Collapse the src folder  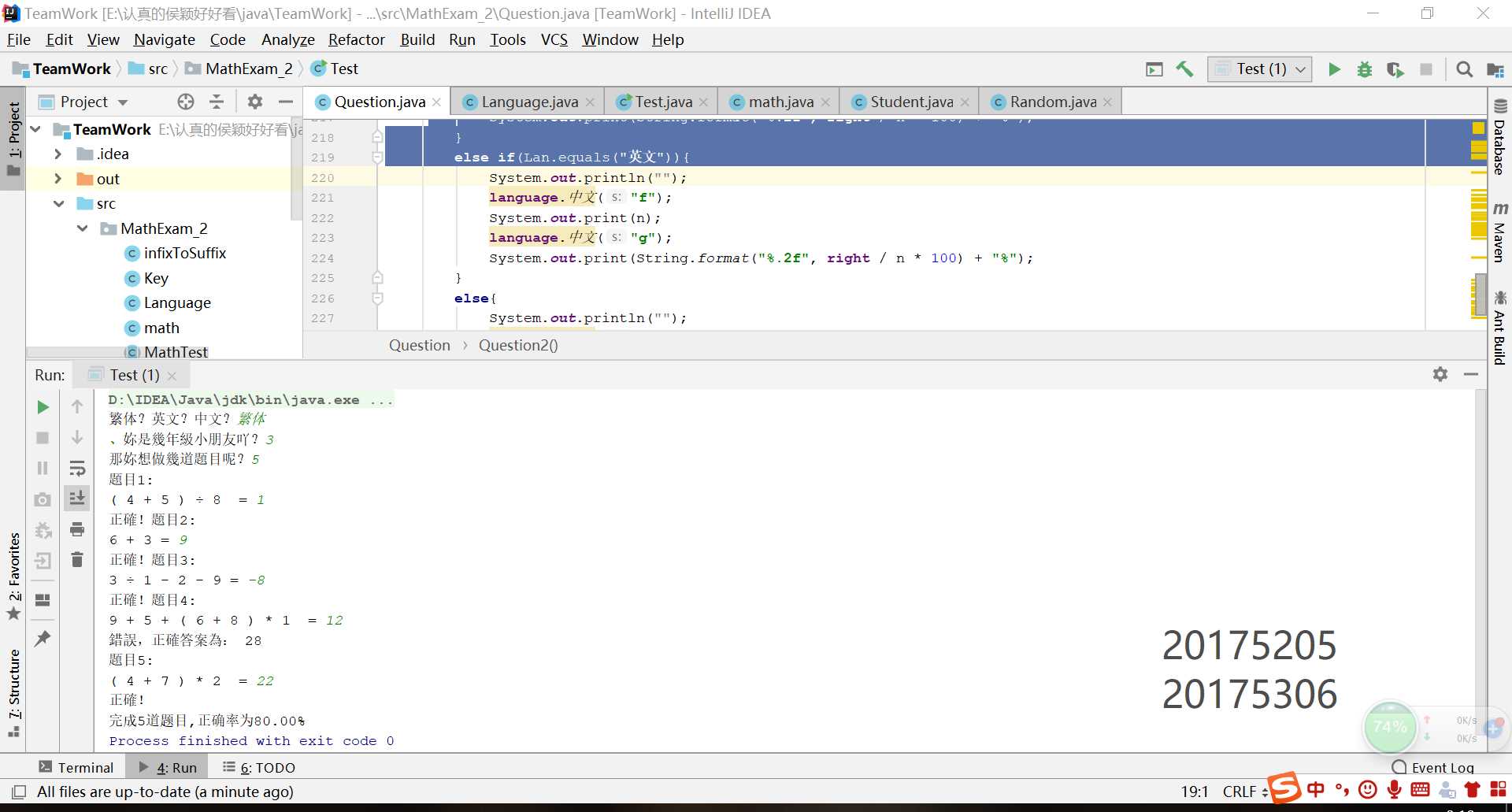[58, 204]
